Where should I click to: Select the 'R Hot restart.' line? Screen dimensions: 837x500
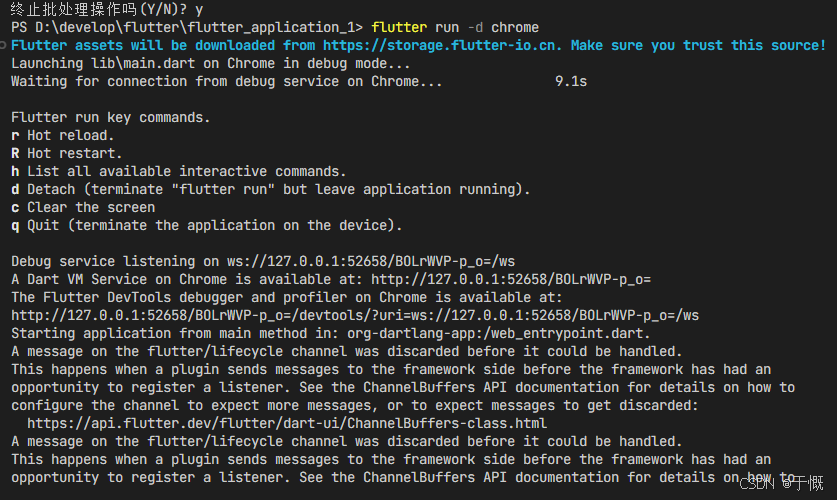67,154
